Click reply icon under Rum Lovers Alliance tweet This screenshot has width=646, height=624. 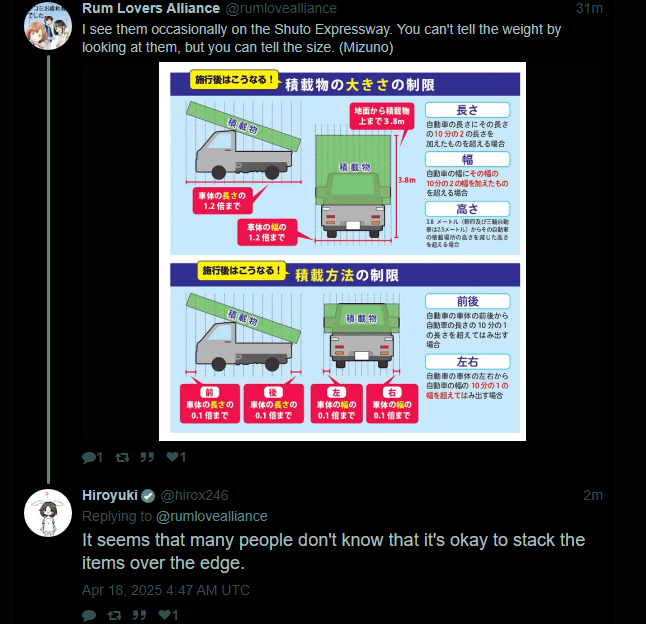(89, 457)
